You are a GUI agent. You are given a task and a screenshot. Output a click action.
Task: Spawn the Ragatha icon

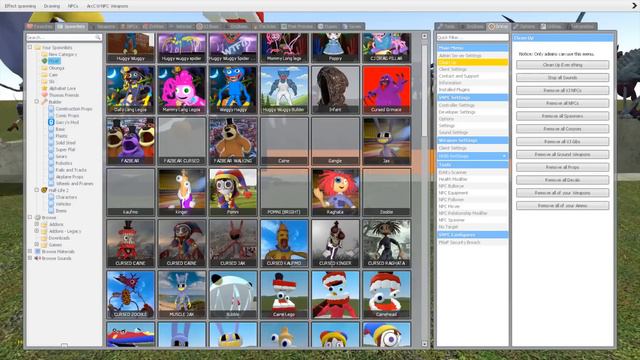[336, 192]
